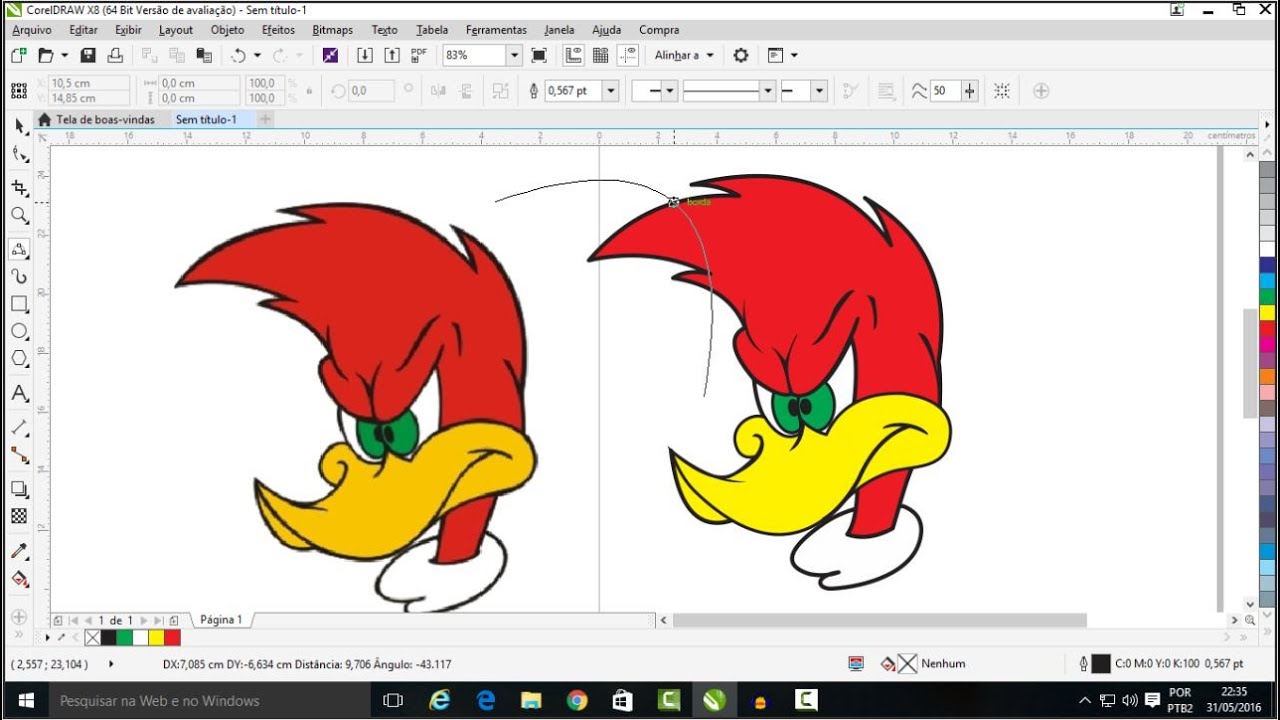Select the Transparency checkerboard tool

click(19, 516)
